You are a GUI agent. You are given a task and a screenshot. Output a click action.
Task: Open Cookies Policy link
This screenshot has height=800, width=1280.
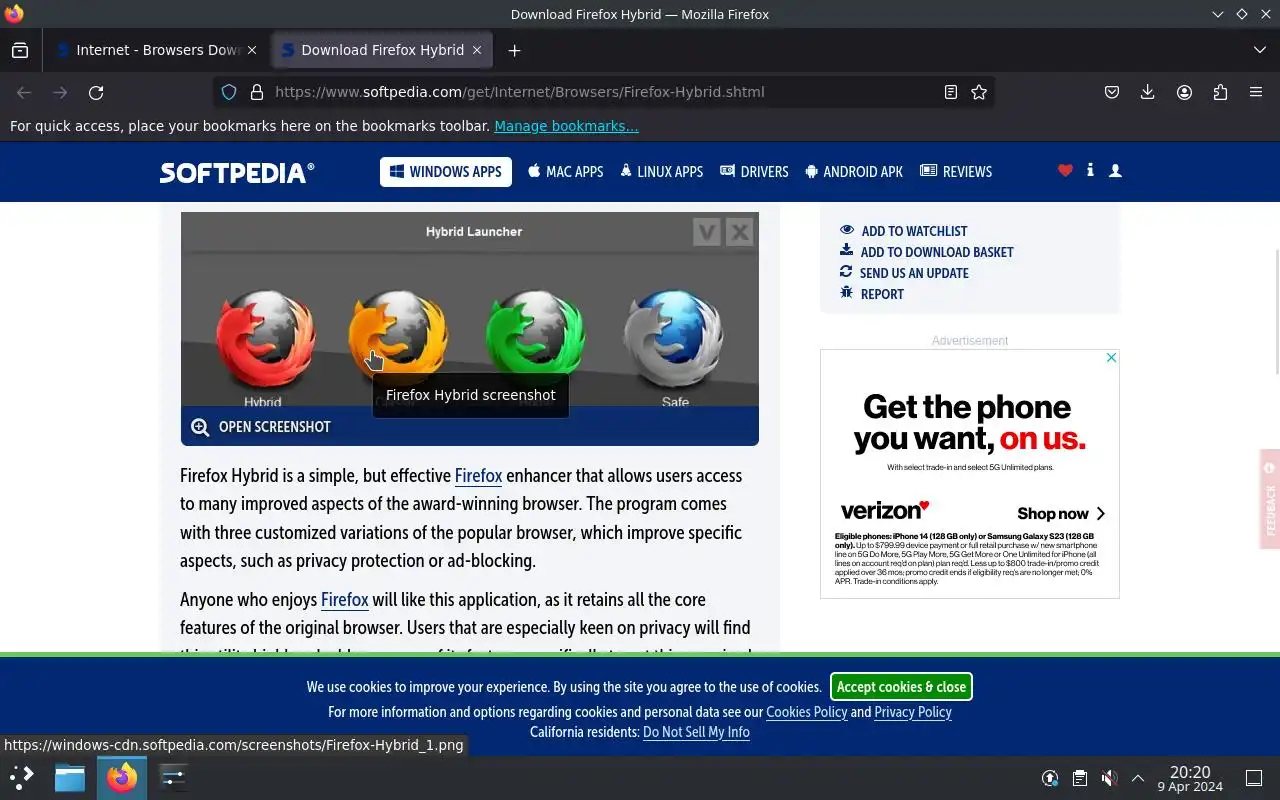point(806,712)
